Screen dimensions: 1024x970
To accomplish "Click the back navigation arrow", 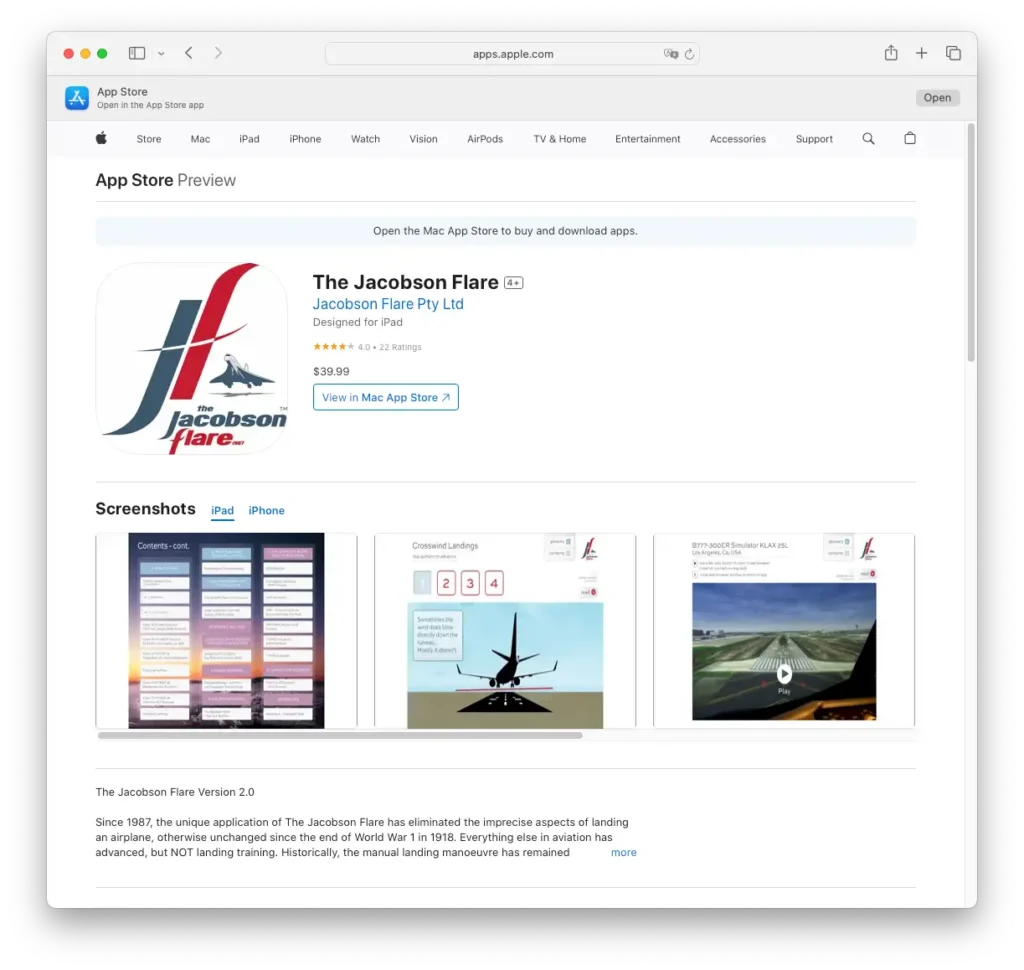I will tap(188, 53).
